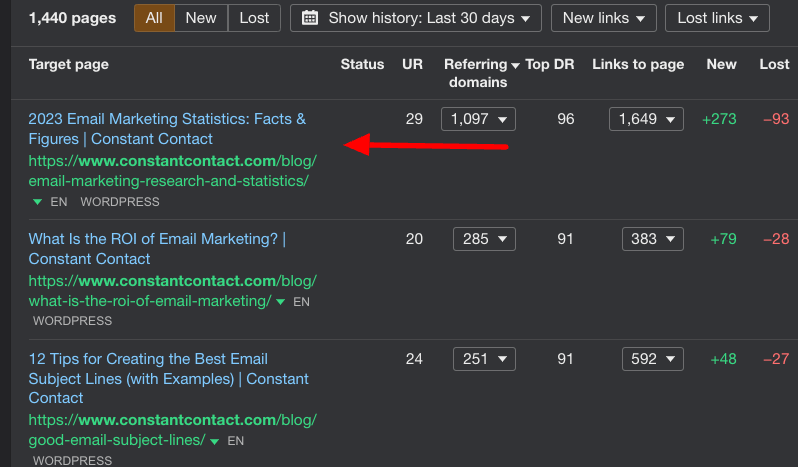
Task: Click the +273 new links value
Action: tap(719, 119)
